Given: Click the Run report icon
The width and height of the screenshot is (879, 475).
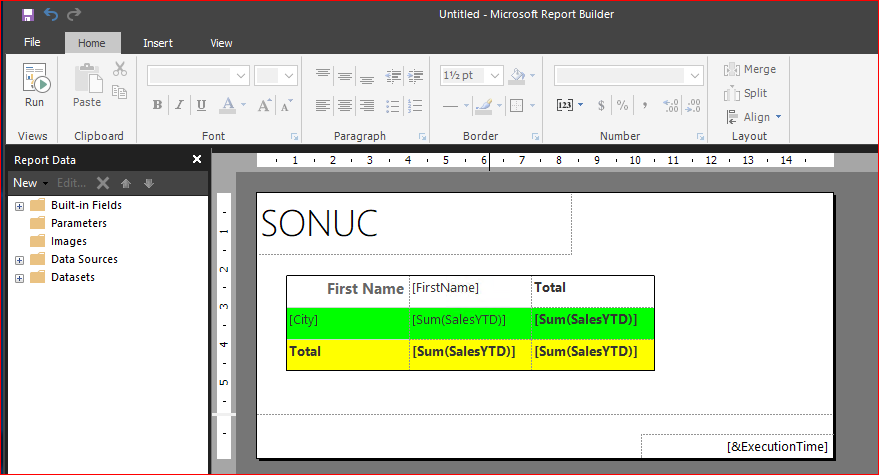Looking at the screenshot, I should click(34, 78).
